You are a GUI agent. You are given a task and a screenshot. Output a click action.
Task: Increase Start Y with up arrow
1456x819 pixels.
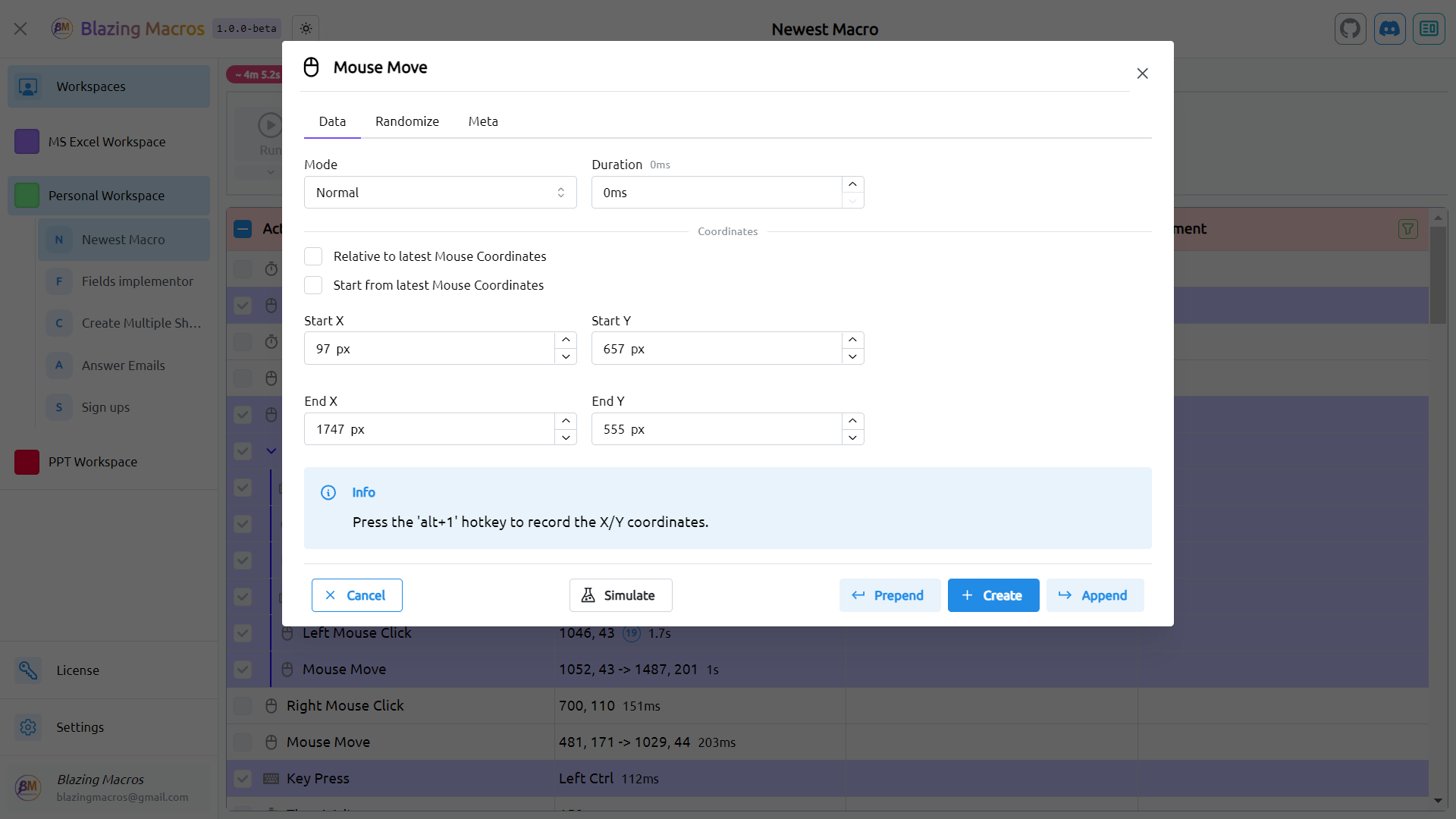852,340
